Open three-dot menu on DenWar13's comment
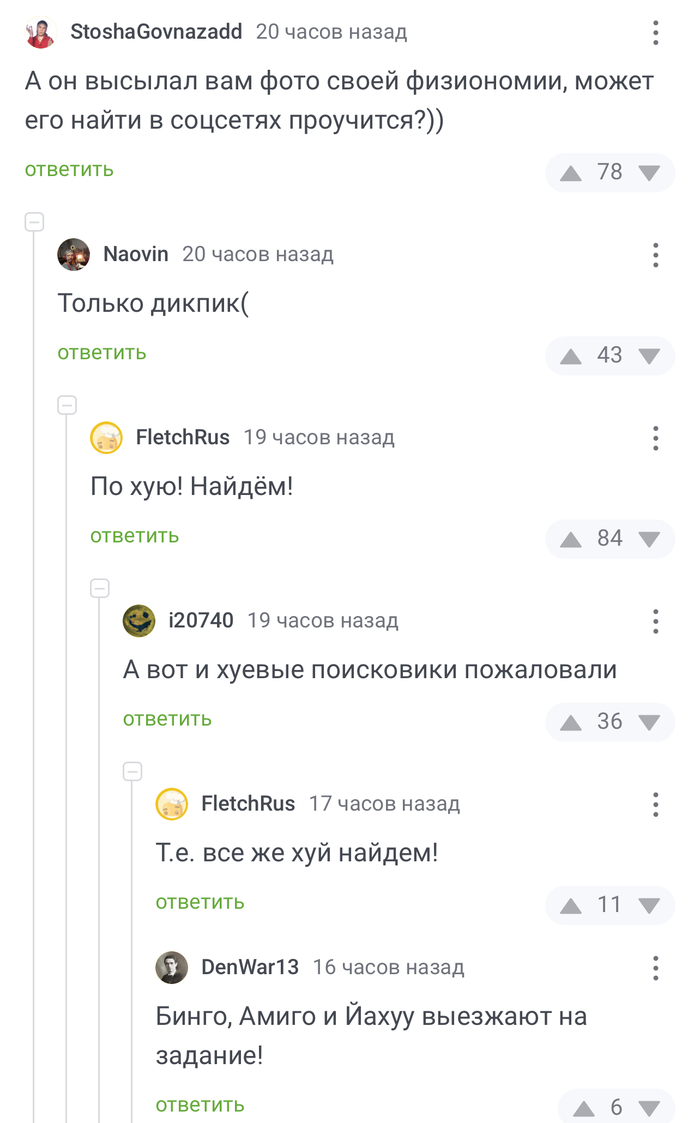Screen dimensions: 700x1123 point(656,968)
